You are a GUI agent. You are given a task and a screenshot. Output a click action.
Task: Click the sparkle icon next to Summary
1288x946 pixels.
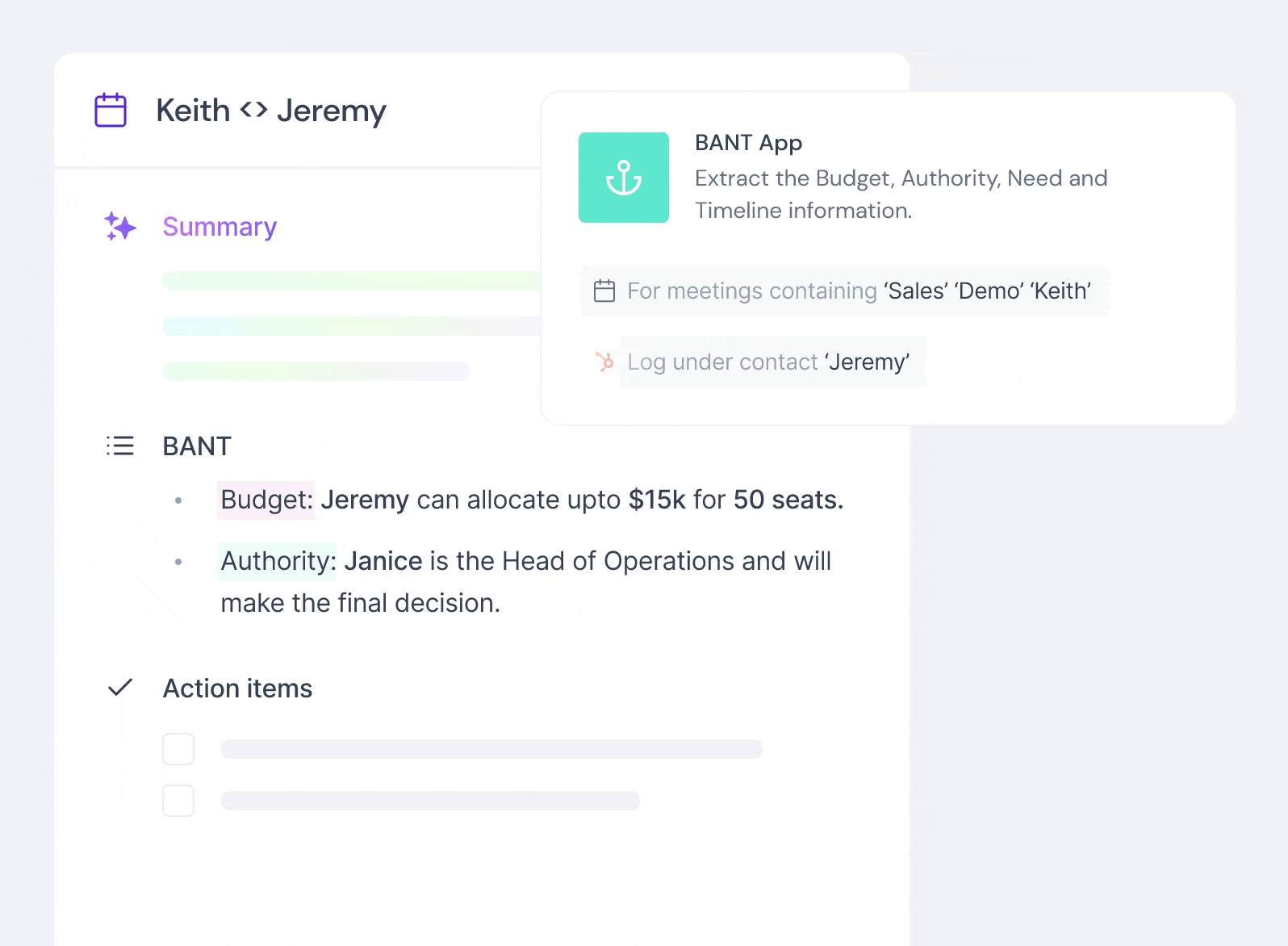[x=120, y=227]
